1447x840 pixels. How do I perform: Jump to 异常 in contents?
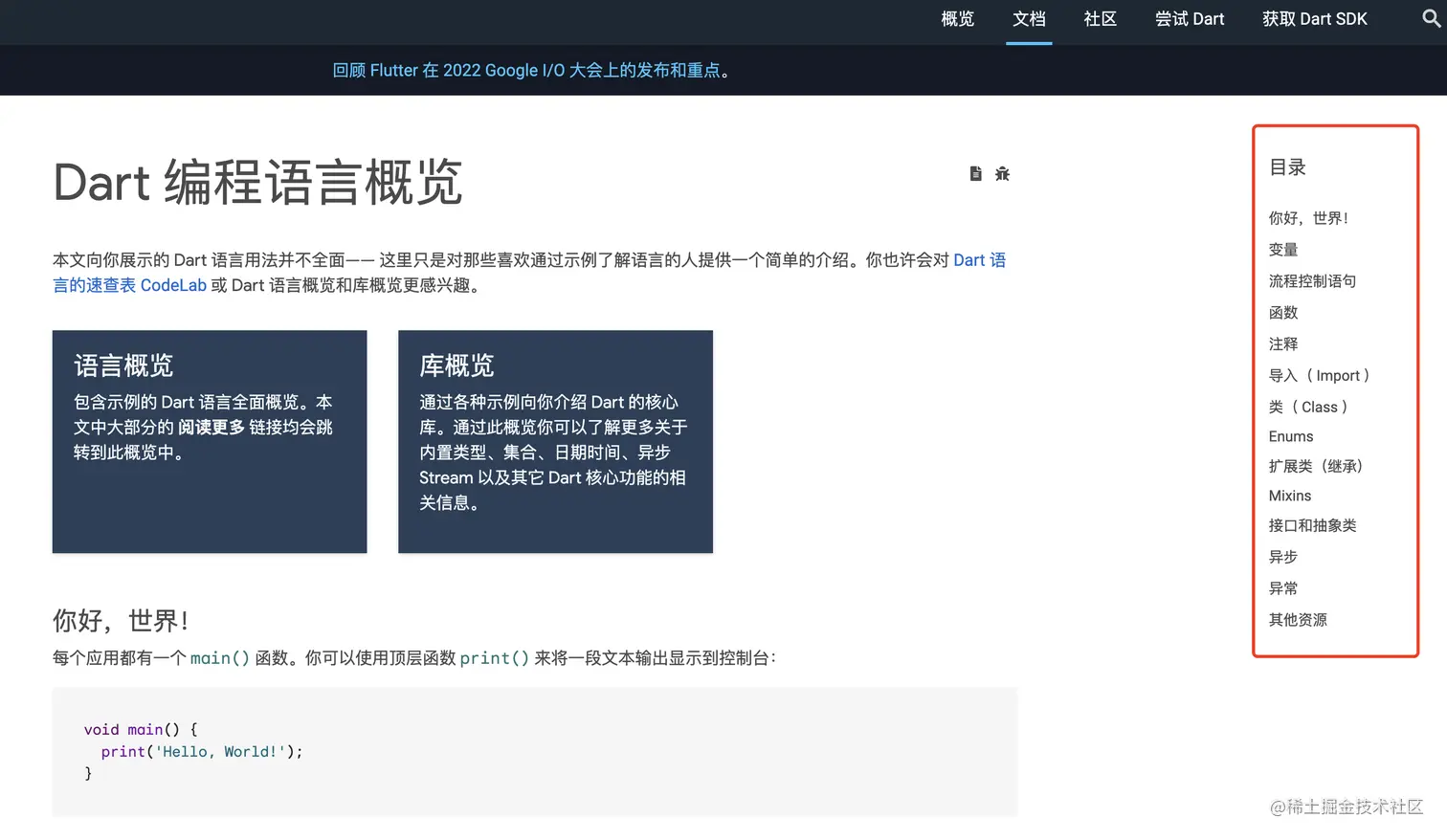[x=1283, y=588]
